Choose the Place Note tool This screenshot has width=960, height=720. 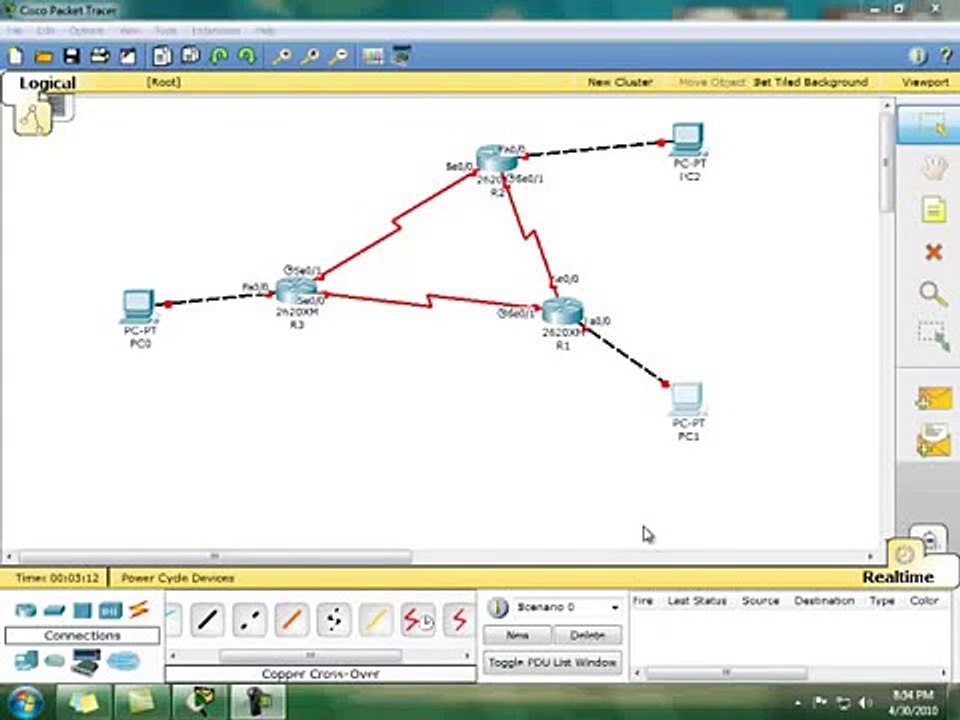point(933,210)
